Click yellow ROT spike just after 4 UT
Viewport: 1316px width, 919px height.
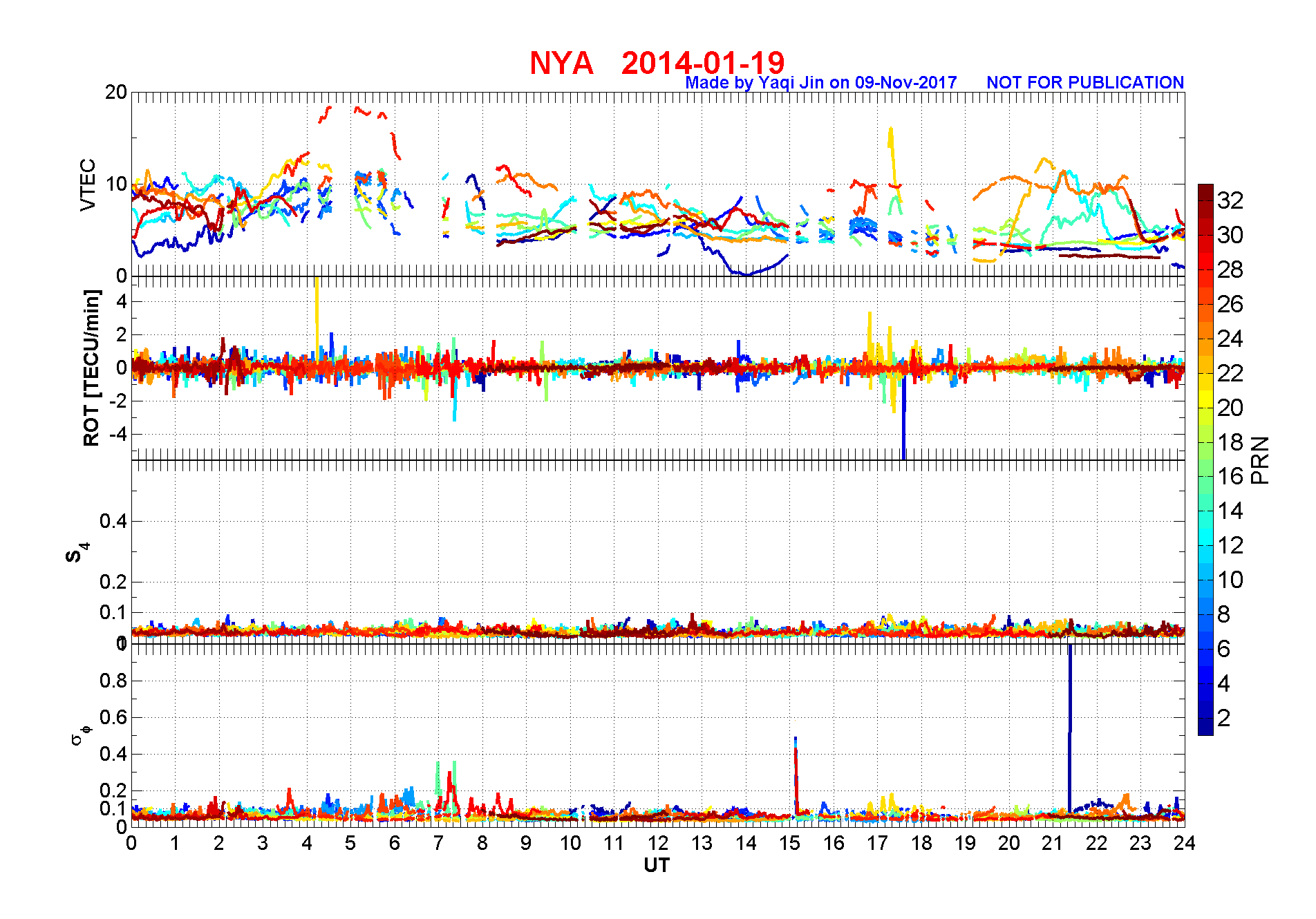coord(317,318)
